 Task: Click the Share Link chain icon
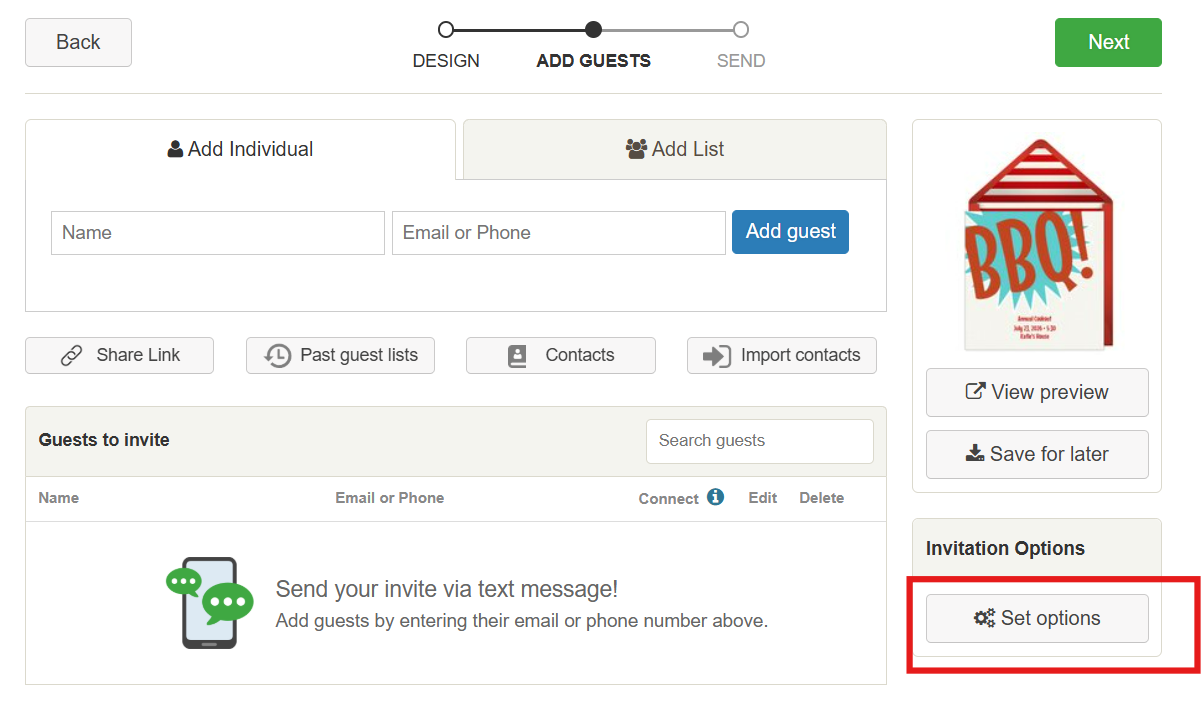tap(72, 356)
